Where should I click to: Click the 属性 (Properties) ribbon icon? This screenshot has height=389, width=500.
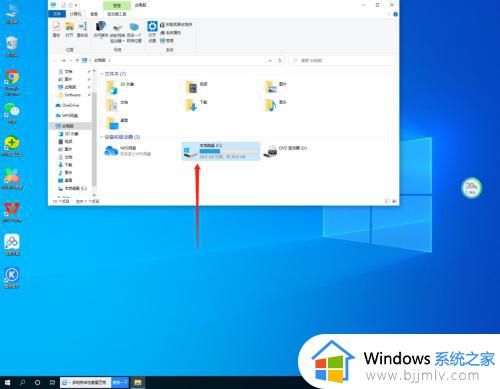pyautogui.click(x=56, y=29)
